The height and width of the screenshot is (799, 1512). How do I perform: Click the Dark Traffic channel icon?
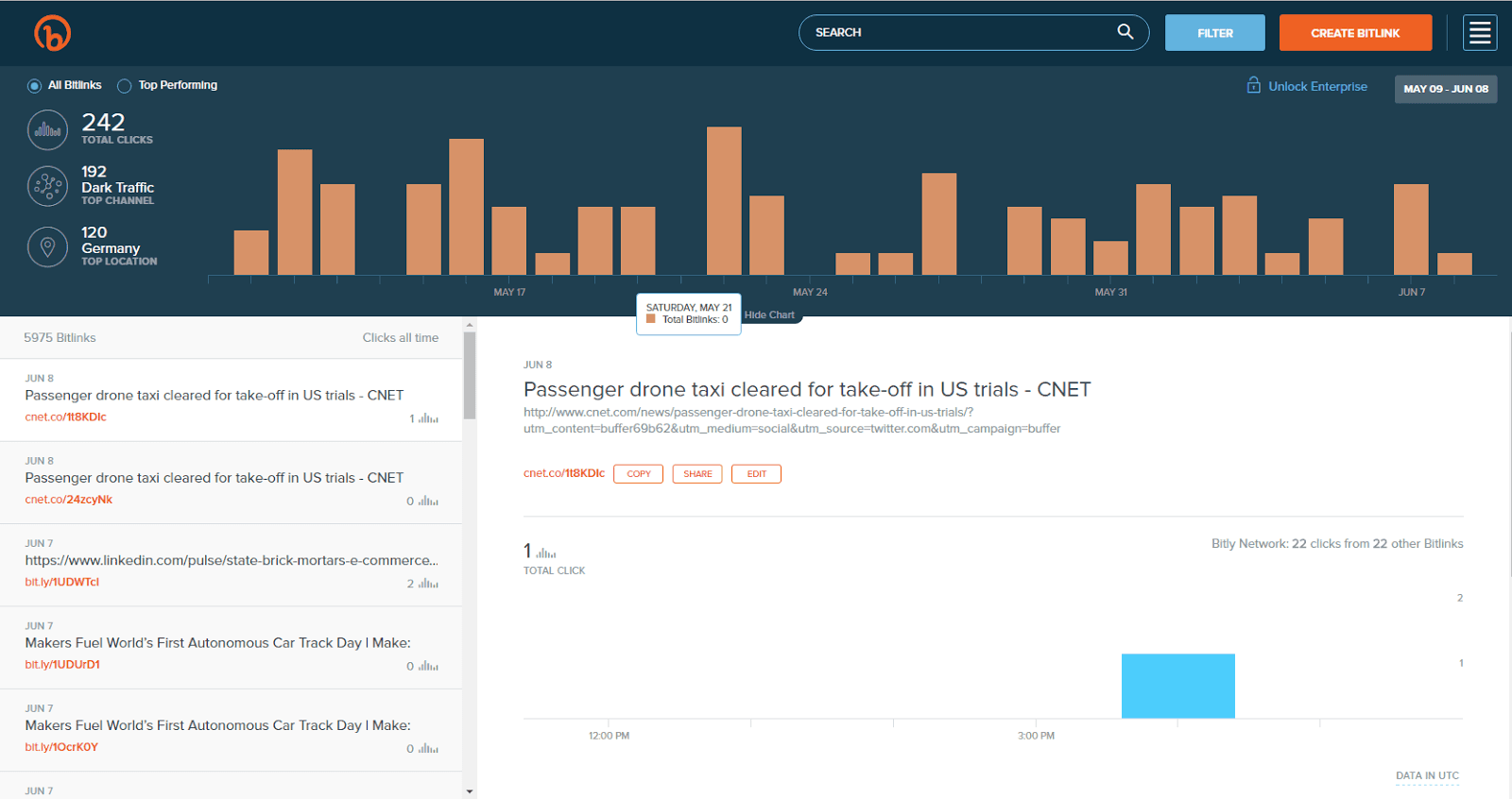coord(47,186)
